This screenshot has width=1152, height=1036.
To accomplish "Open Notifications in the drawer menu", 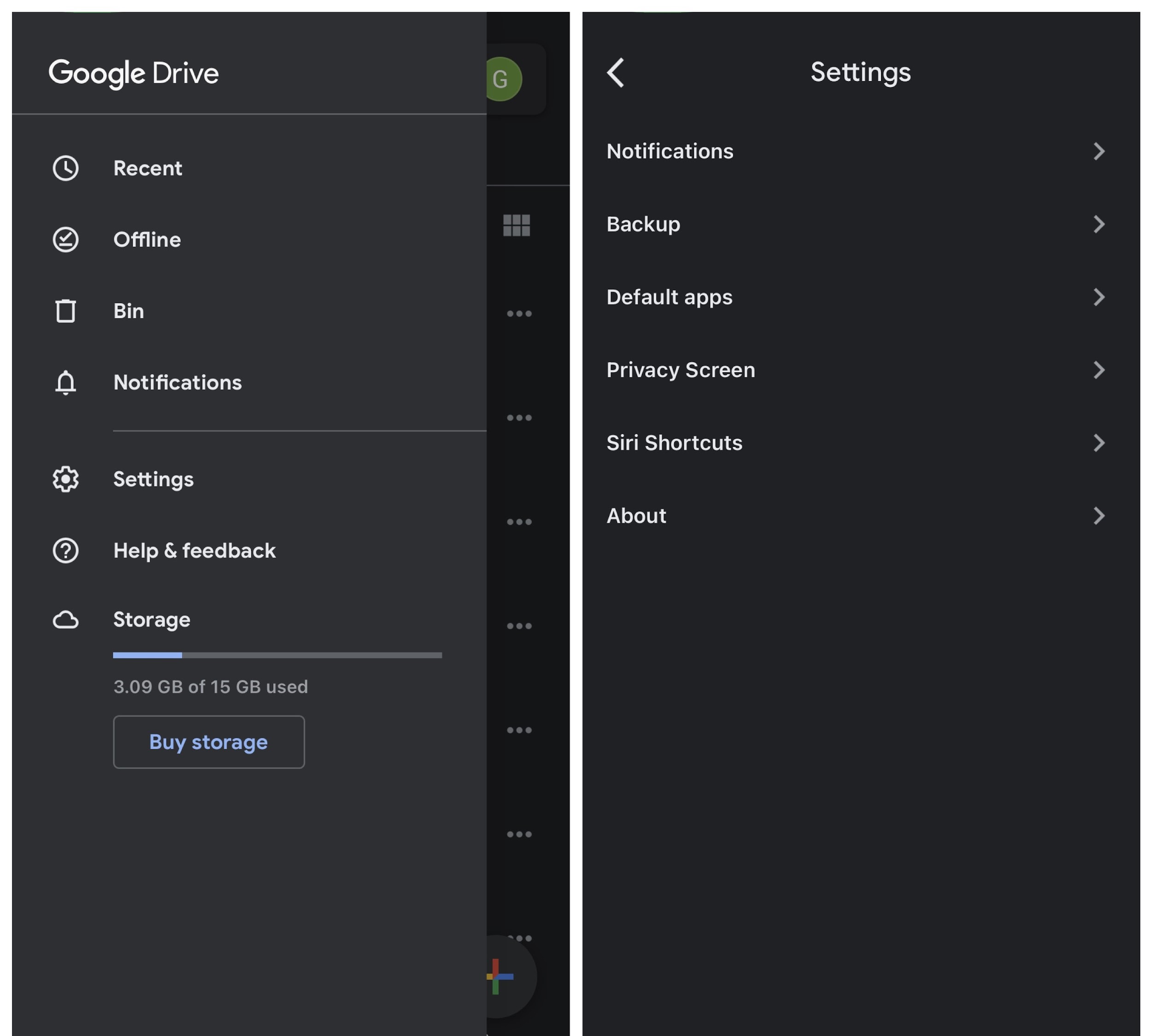I will coord(249,382).
